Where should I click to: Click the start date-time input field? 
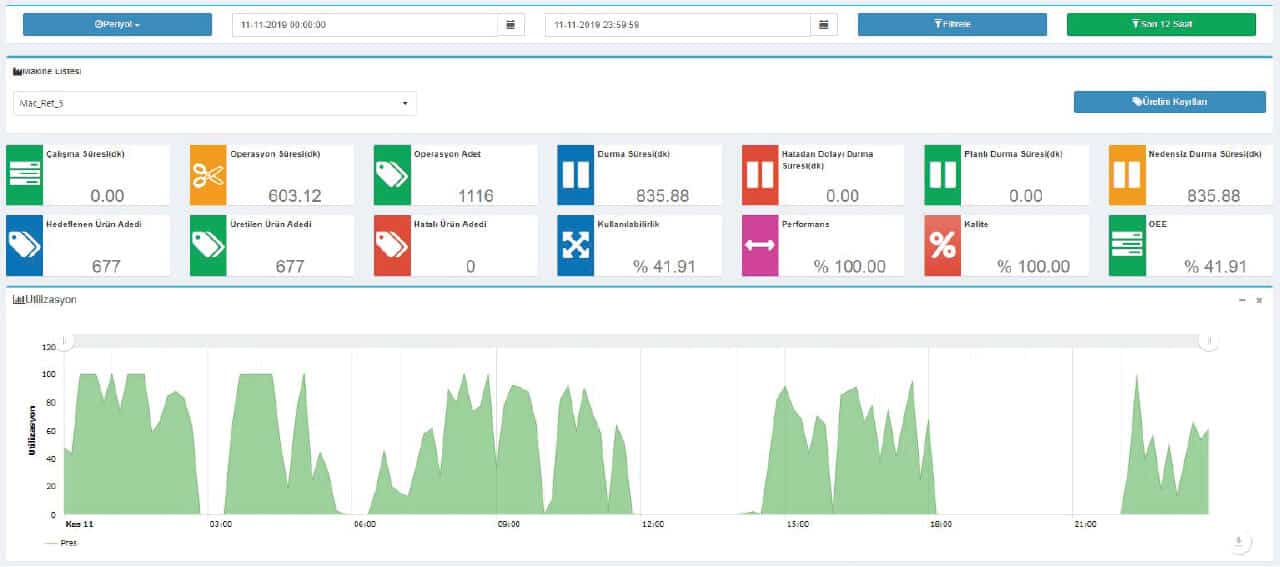[365, 25]
